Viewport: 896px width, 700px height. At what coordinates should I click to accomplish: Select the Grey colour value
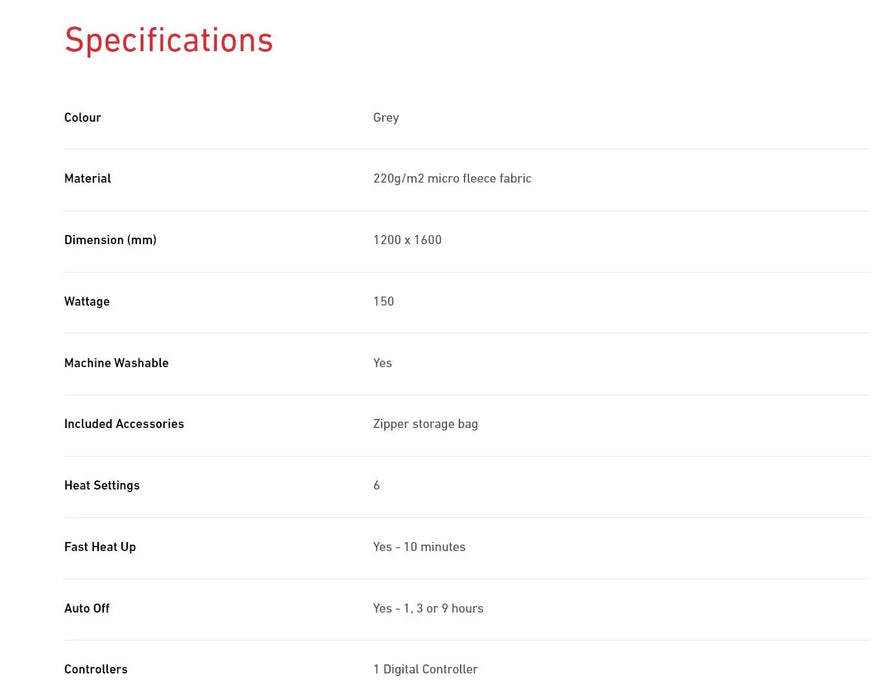386,118
